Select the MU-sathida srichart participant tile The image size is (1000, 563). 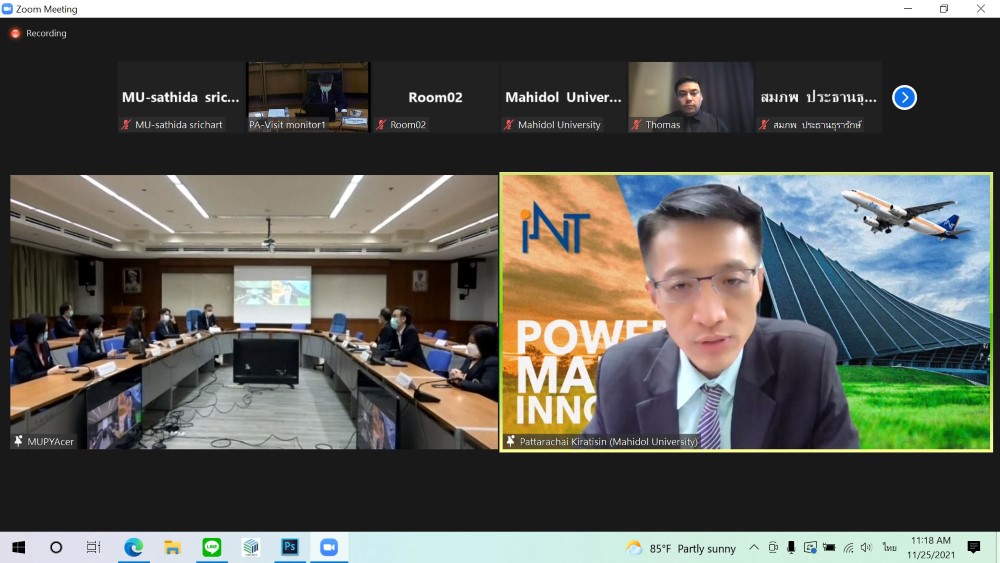tap(181, 97)
